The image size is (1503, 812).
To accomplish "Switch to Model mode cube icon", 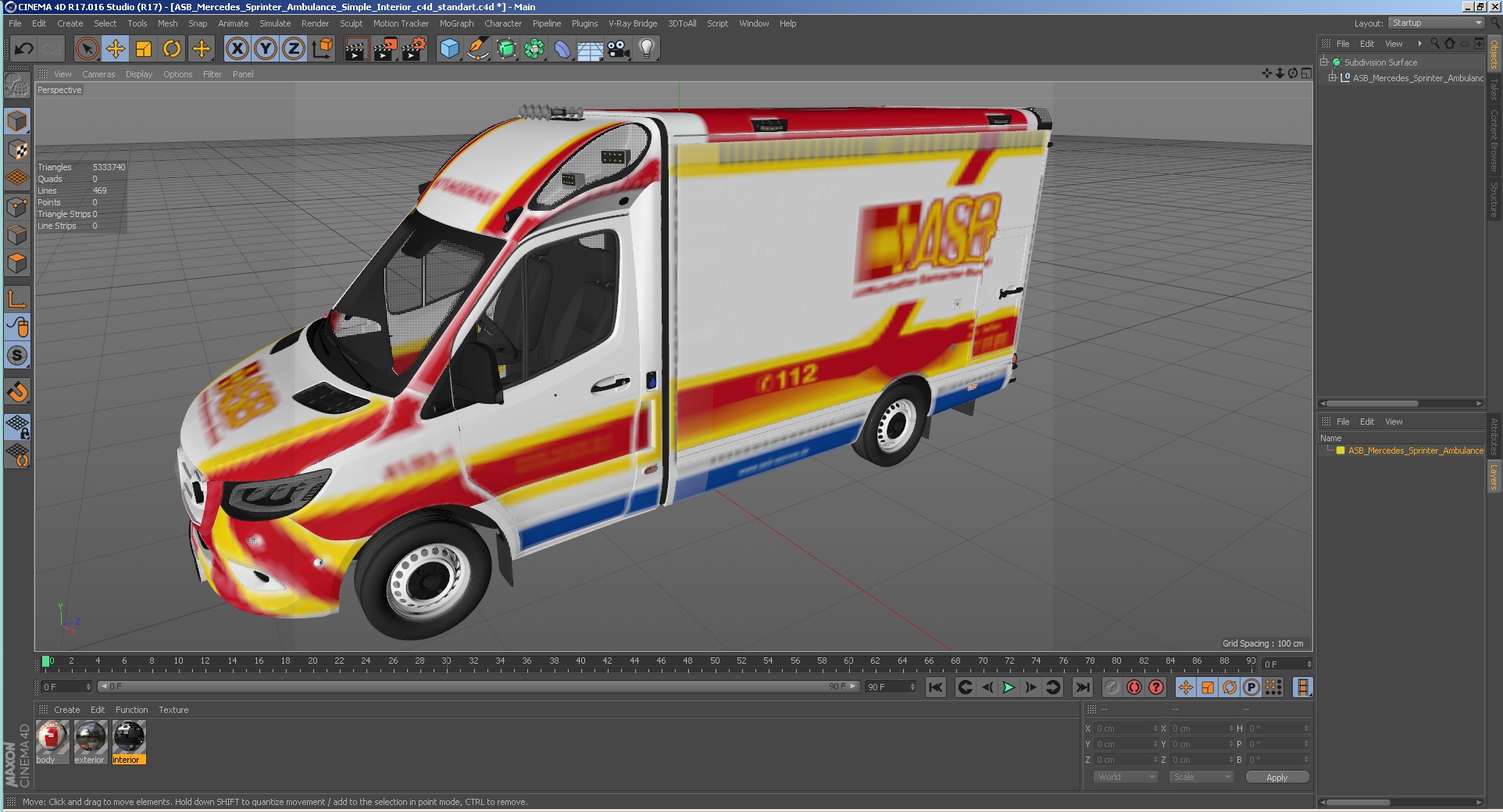I will pos(17,121).
